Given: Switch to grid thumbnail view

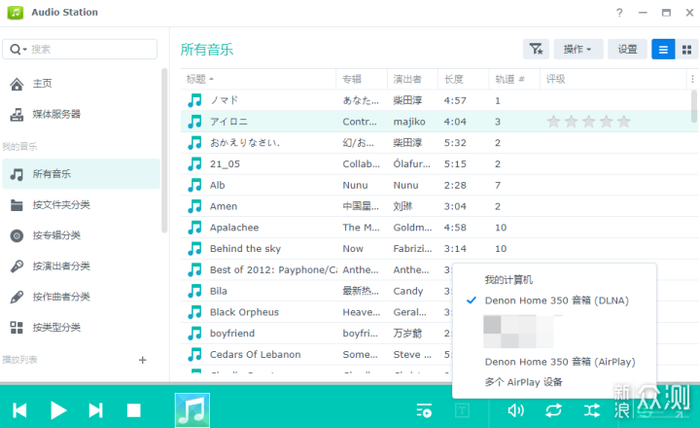Looking at the screenshot, I should [x=686, y=49].
